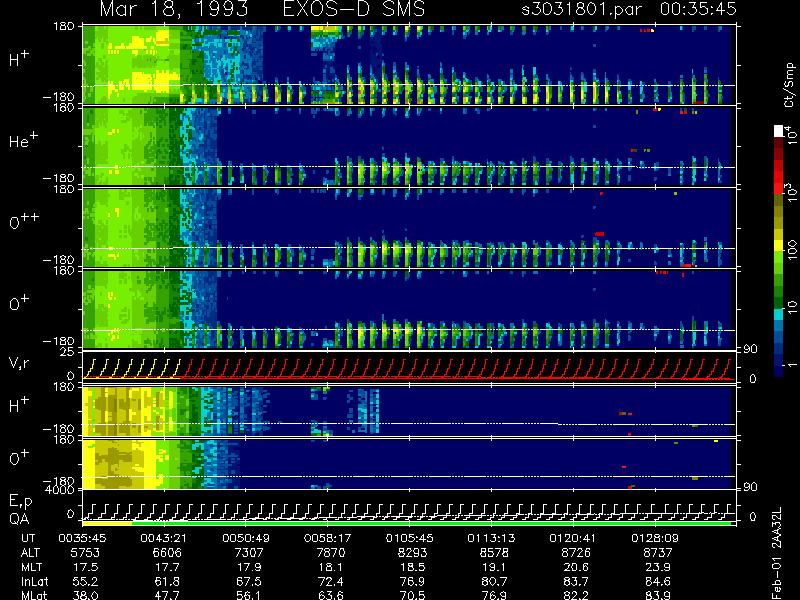Pick MLT value "23.9"
The width and height of the screenshot is (800, 600).
coord(659,567)
